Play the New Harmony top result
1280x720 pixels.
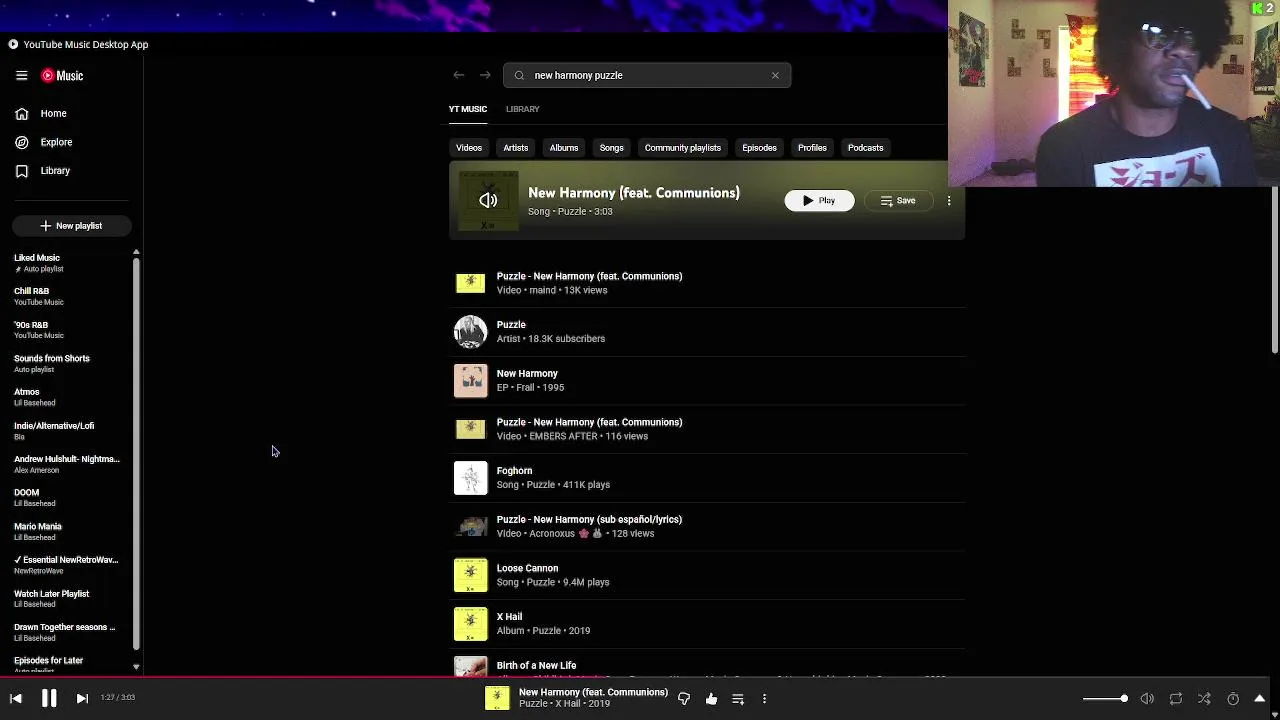(x=819, y=201)
